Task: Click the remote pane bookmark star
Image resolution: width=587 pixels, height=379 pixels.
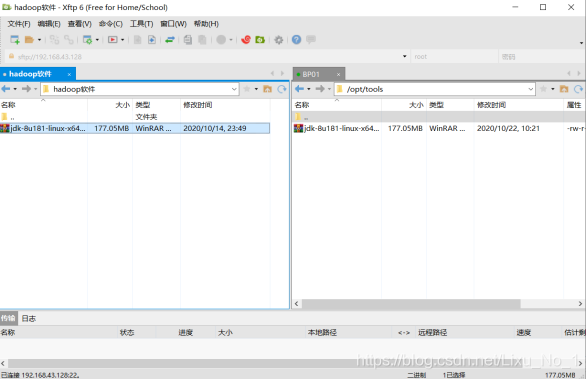Action: click(x=543, y=89)
